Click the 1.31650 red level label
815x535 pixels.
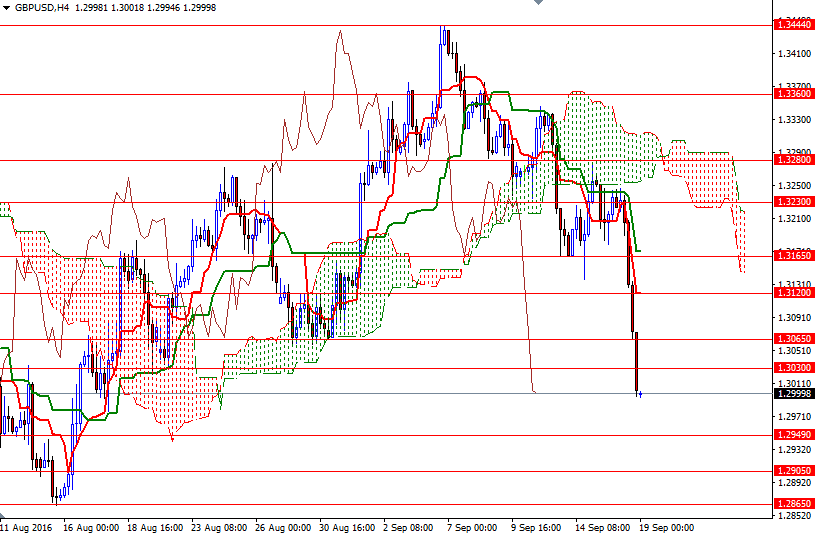pos(794,255)
